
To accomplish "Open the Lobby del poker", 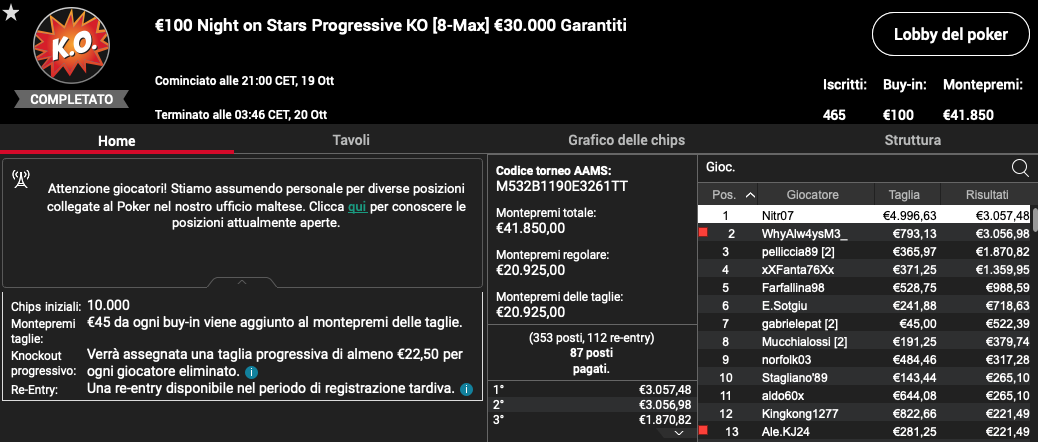I will point(951,34).
